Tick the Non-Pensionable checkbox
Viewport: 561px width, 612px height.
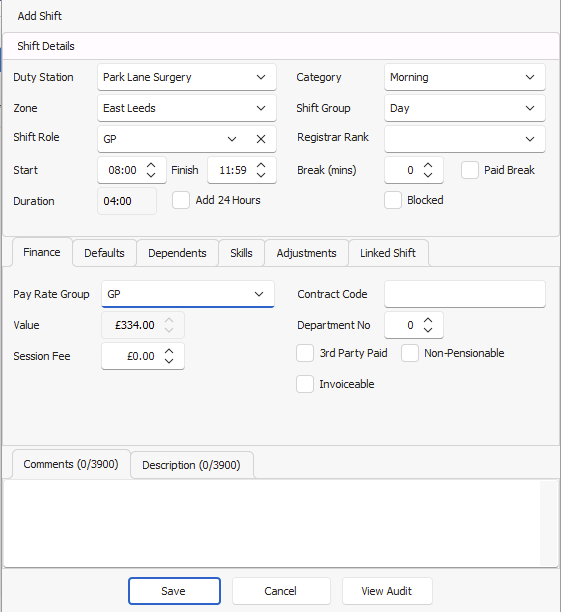point(410,353)
